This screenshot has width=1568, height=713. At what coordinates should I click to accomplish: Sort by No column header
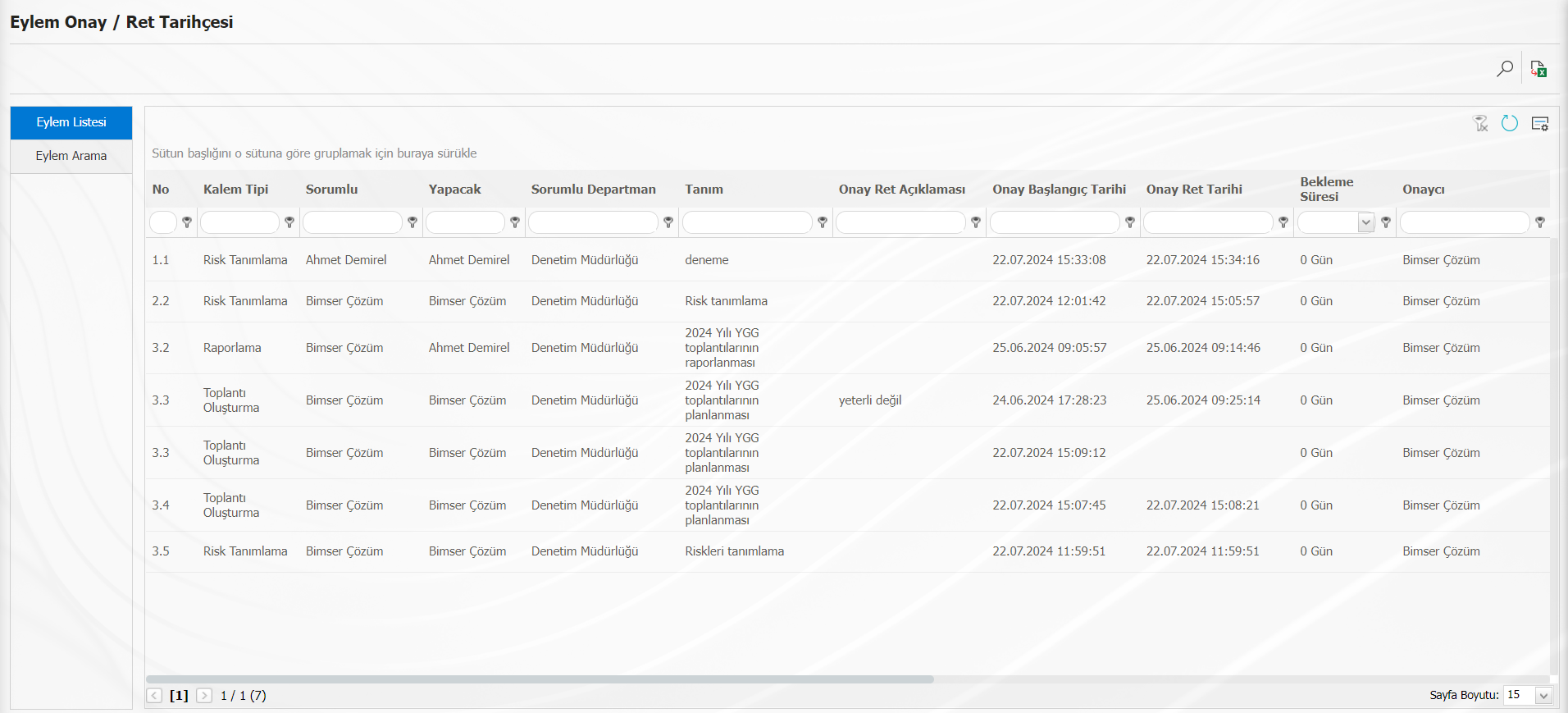point(161,190)
